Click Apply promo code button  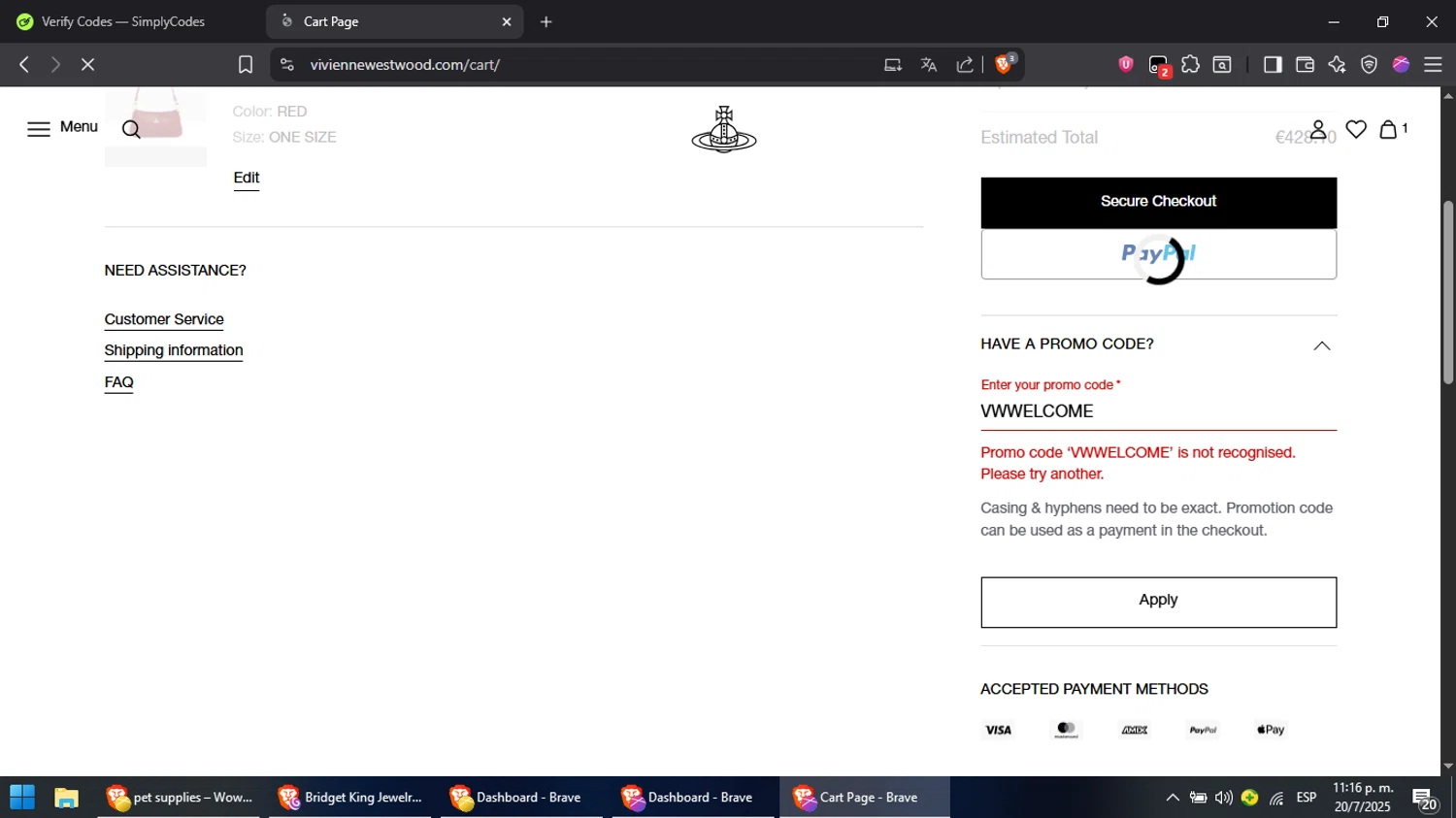click(x=1158, y=602)
